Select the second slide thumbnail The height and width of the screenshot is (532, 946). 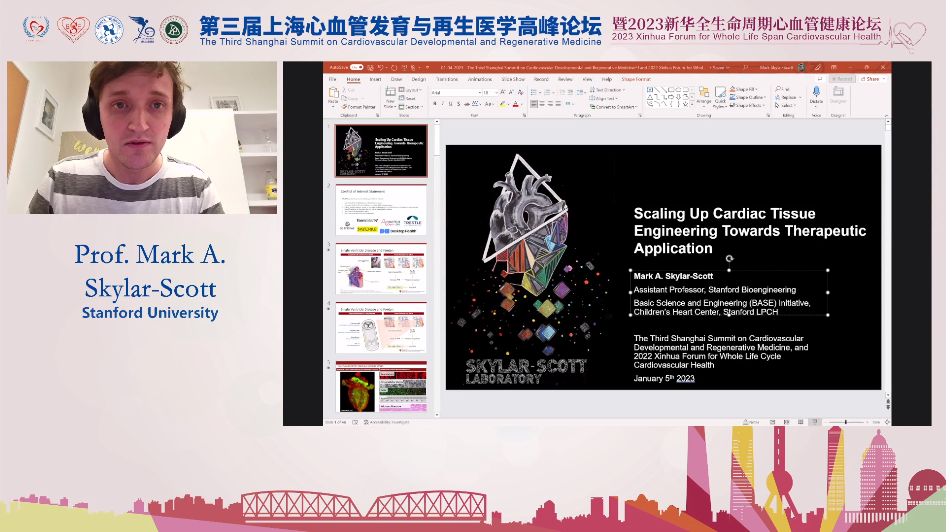(381, 209)
